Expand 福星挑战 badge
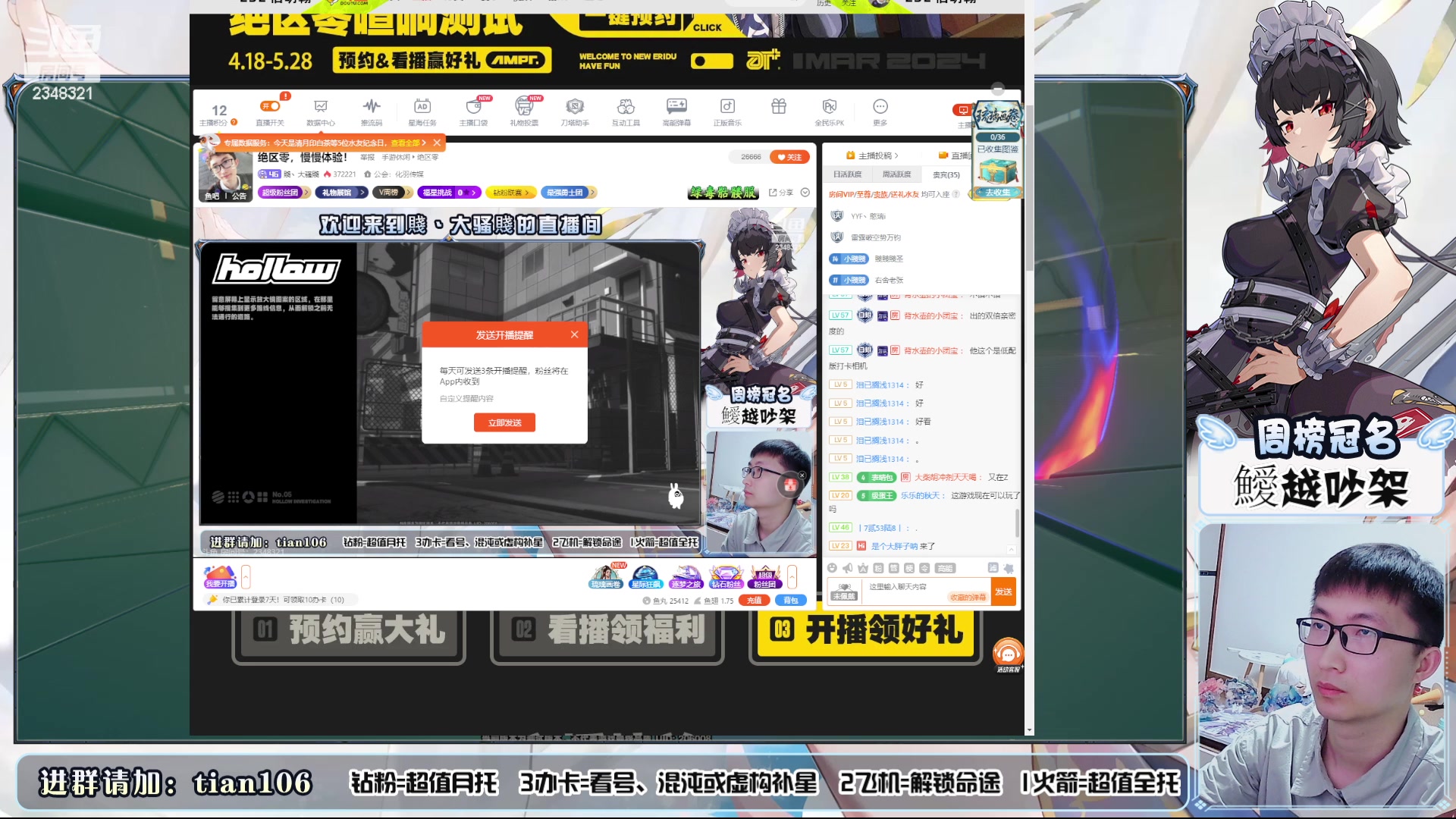The width and height of the screenshot is (1456, 819). [x=449, y=193]
